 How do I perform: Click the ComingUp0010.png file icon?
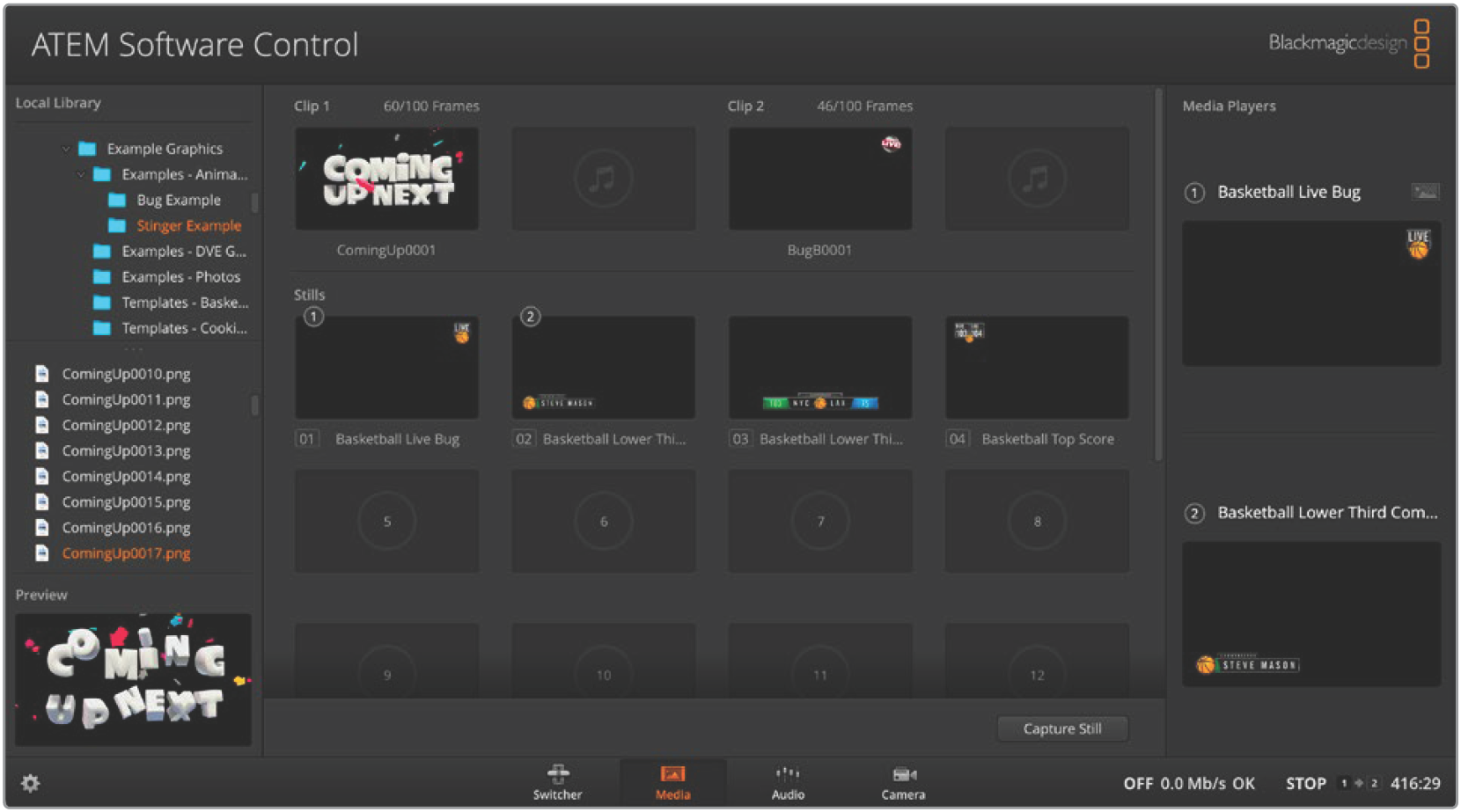pos(41,374)
